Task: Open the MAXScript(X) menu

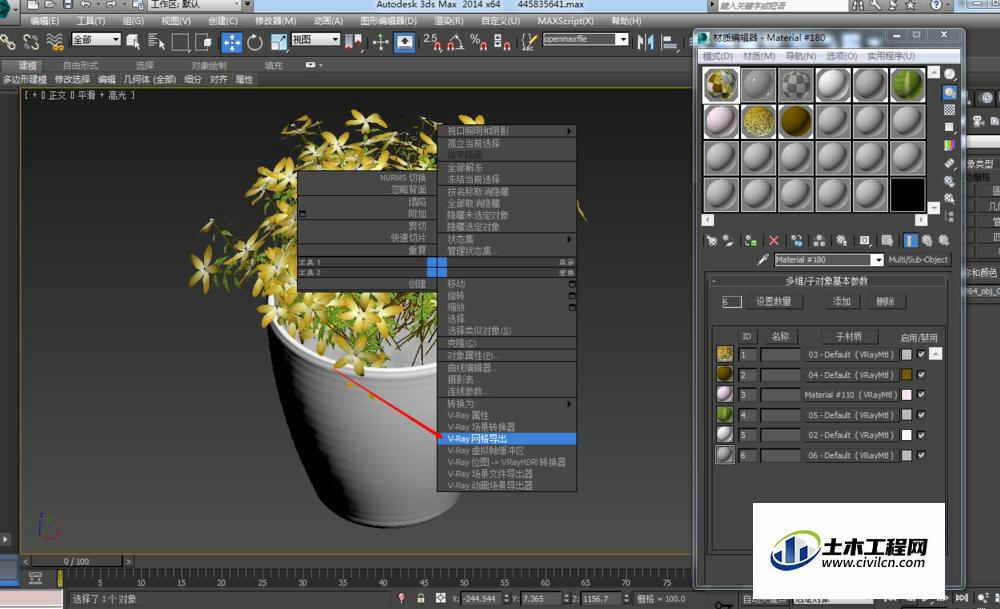Action: [565, 21]
